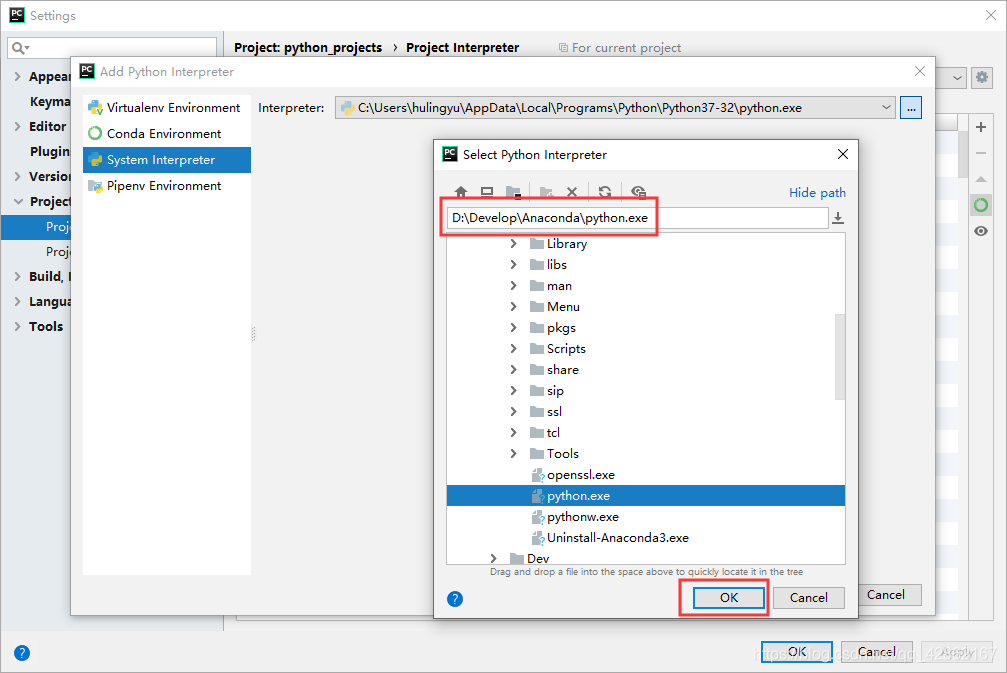The width and height of the screenshot is (1007, 673).
Task: Select System Interpreter
Action: [x=167, y=160]
